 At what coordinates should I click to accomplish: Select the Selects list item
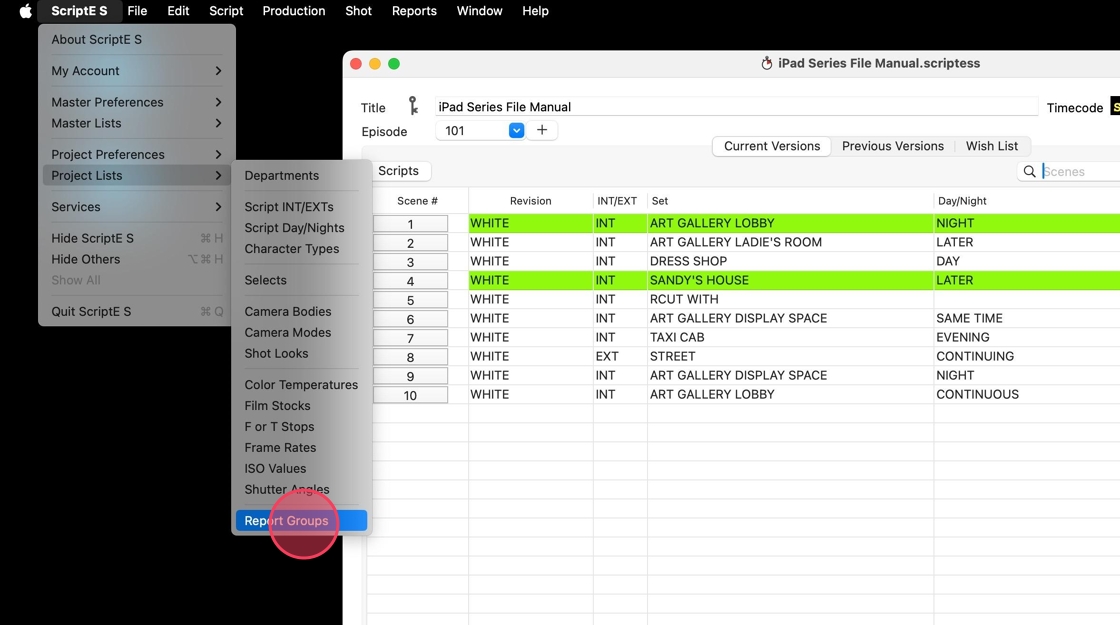tap(301, 280)
